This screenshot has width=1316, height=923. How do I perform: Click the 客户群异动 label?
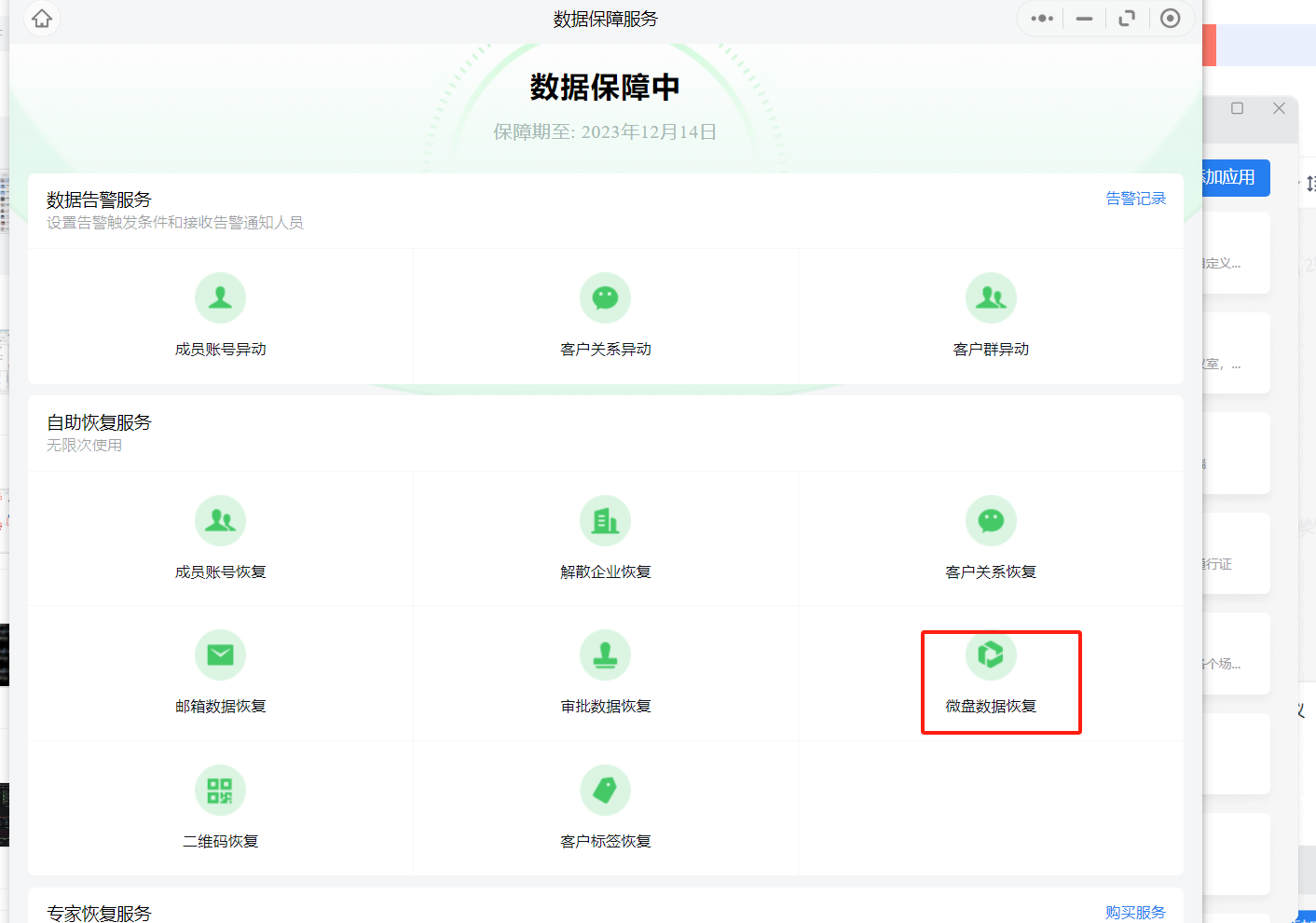991,349
